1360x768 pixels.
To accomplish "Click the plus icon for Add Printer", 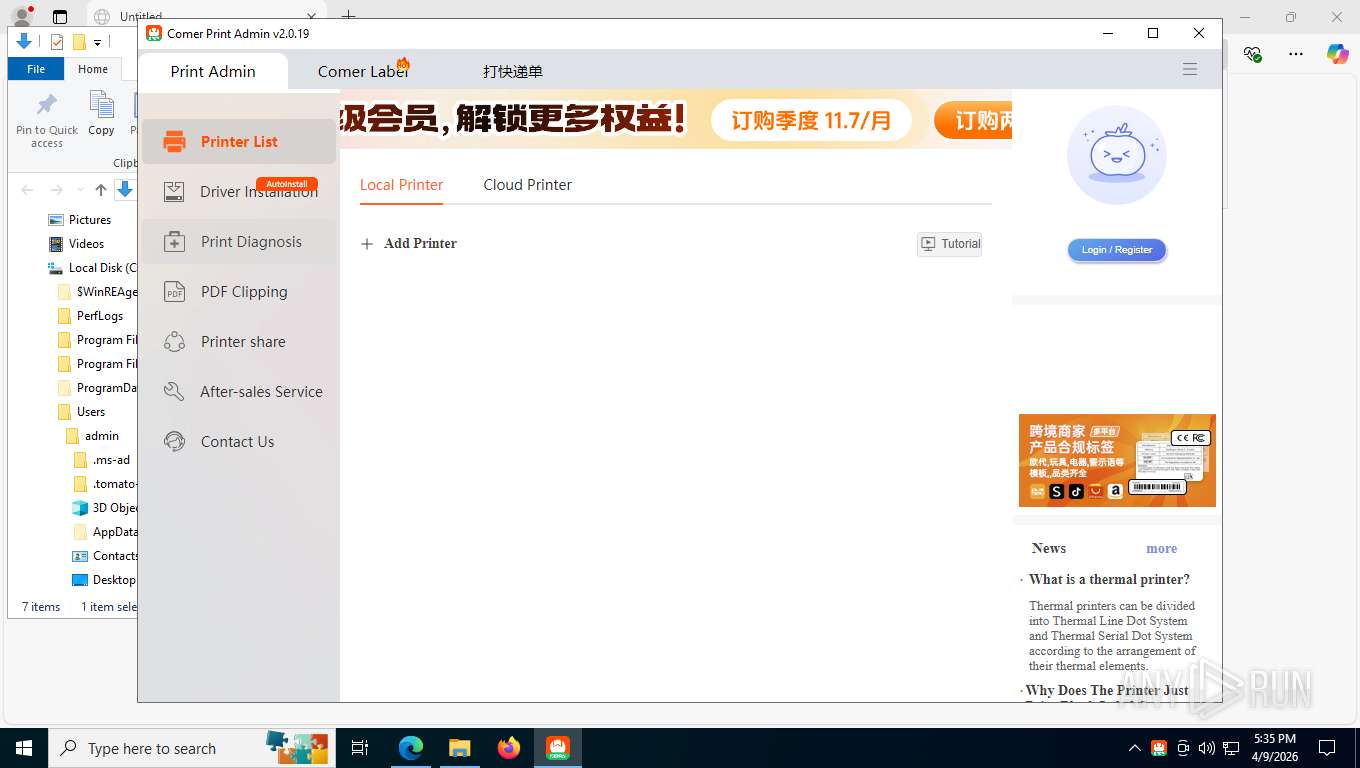I will (367, 244).
